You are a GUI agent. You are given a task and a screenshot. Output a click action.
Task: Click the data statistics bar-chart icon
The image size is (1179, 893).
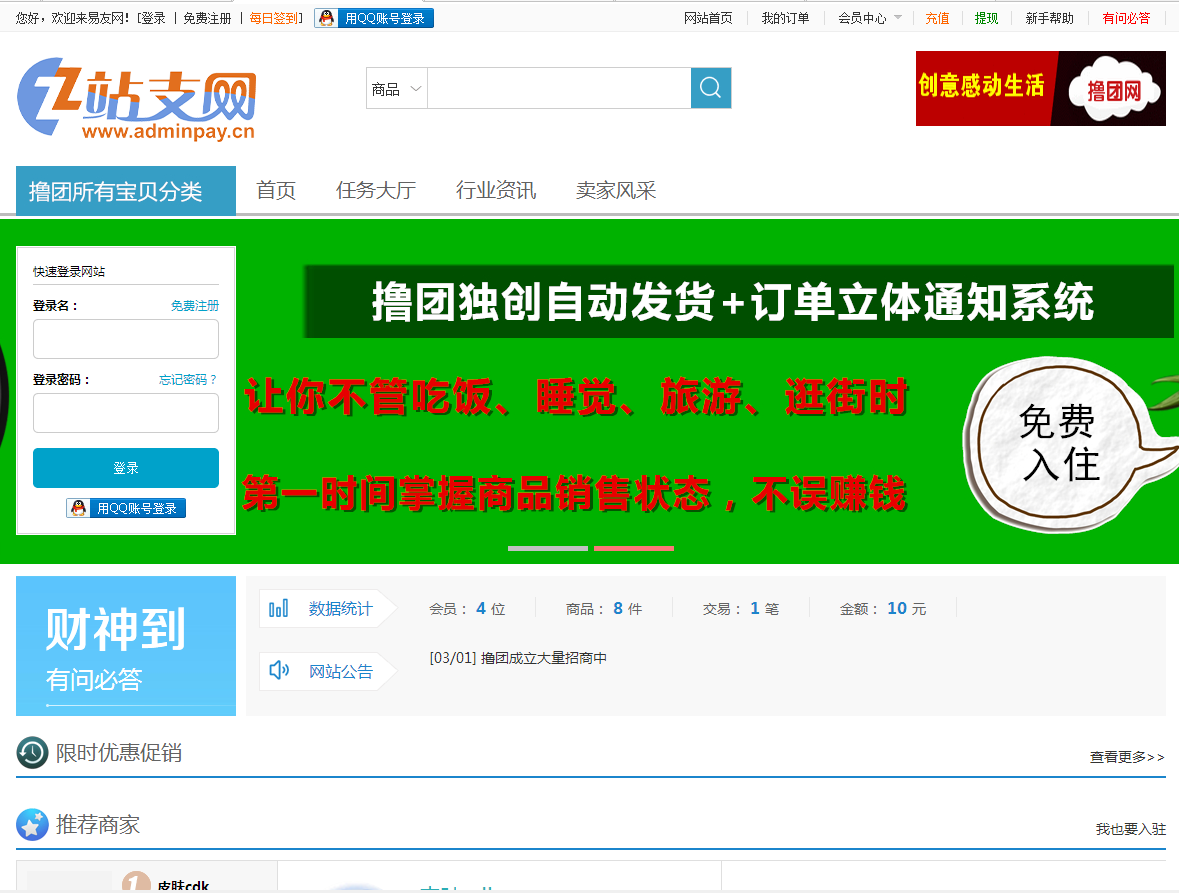pos(279,608)
